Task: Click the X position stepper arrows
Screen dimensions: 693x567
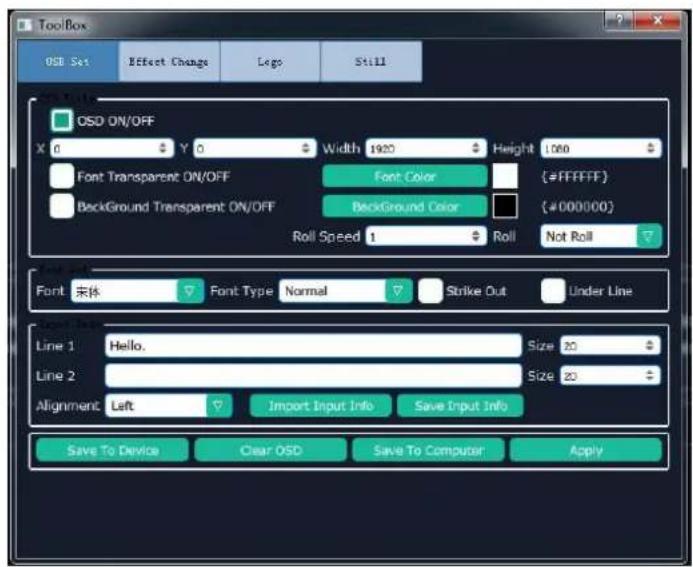Action: coord(163,148)
